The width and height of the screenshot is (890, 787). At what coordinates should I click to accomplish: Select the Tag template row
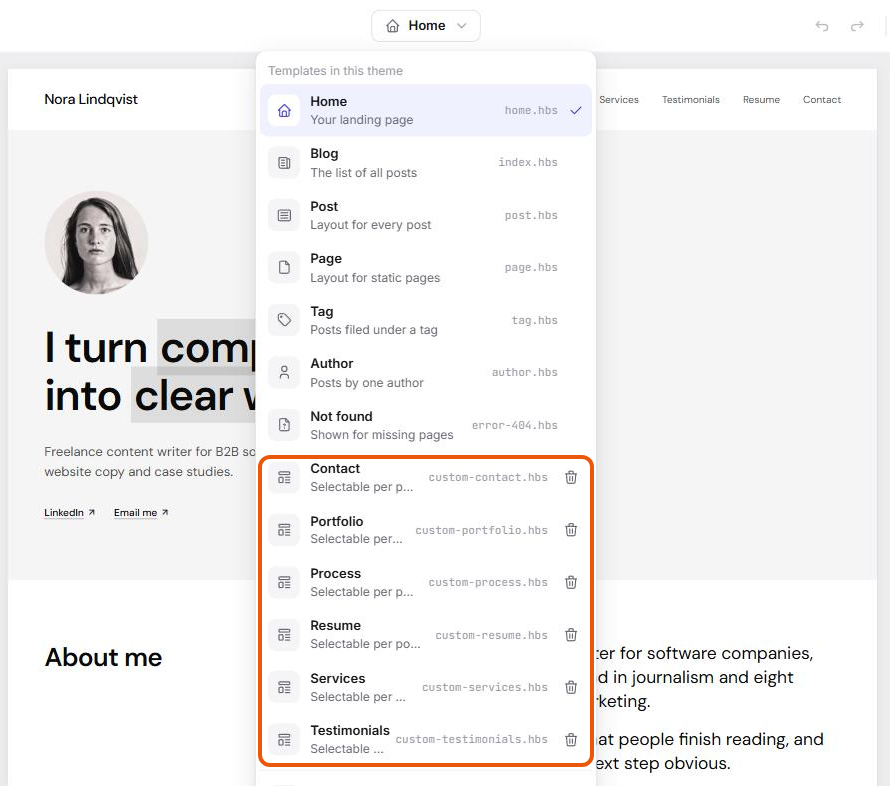click(426, 320)
